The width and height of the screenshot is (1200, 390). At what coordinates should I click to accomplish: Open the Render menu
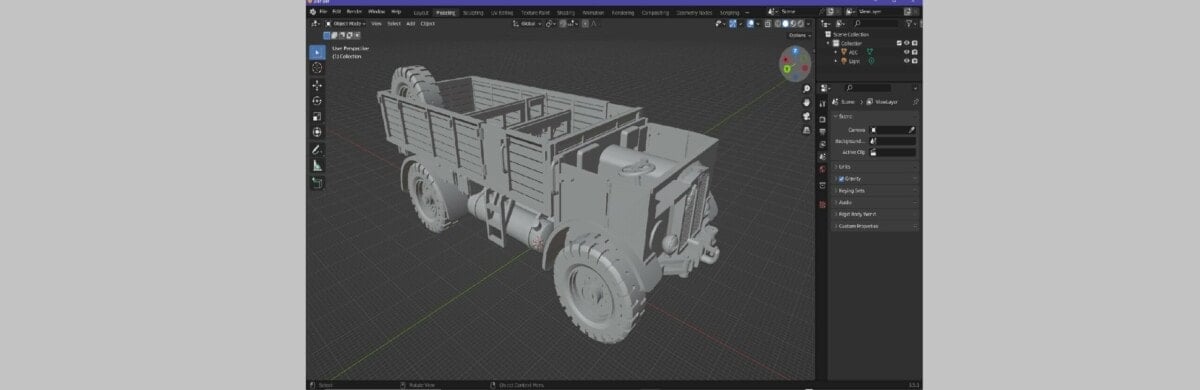tap(354, 11)
